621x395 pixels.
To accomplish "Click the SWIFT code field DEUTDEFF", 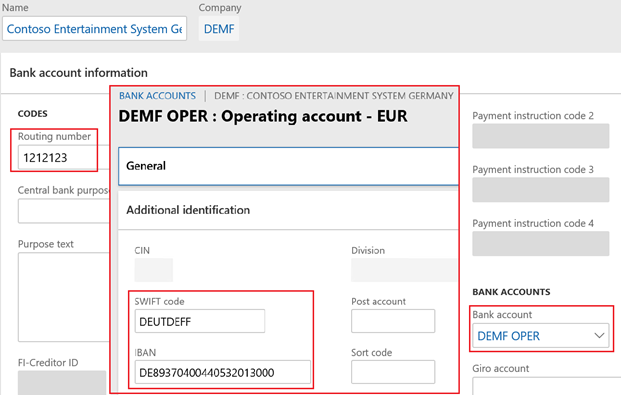I will [x=200, y=321].
